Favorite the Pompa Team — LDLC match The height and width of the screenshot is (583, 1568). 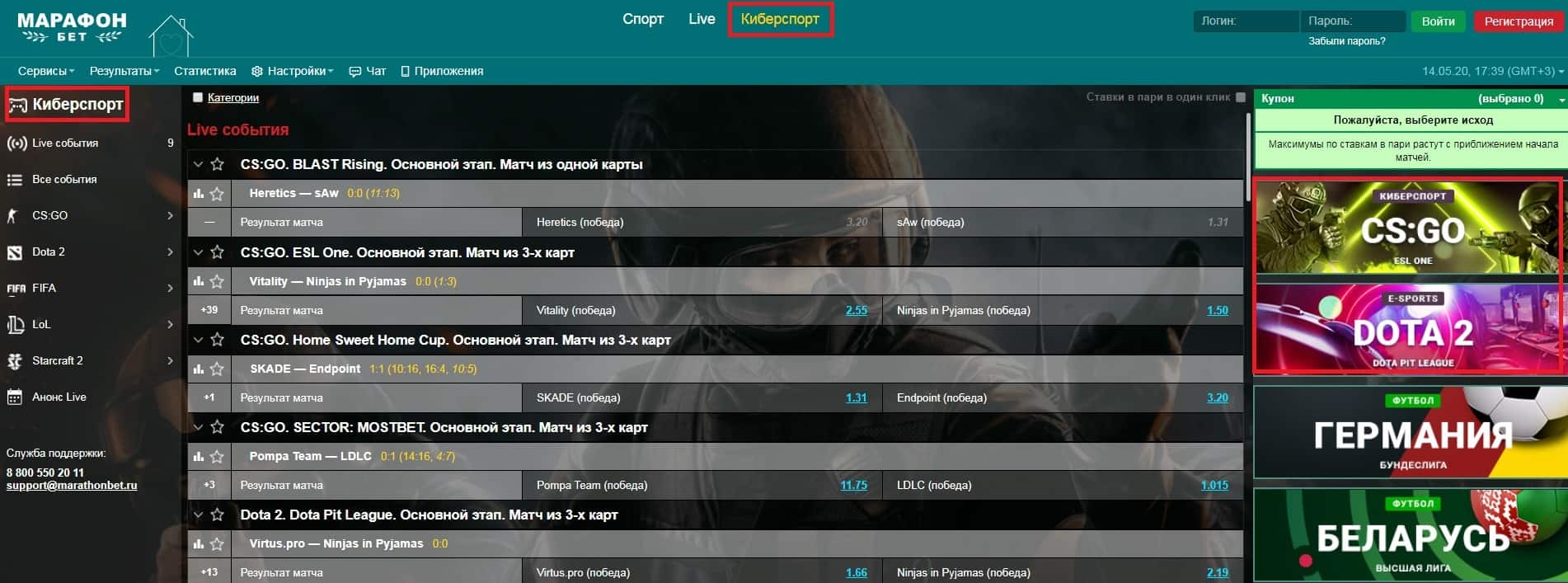[x=218, y=456]
